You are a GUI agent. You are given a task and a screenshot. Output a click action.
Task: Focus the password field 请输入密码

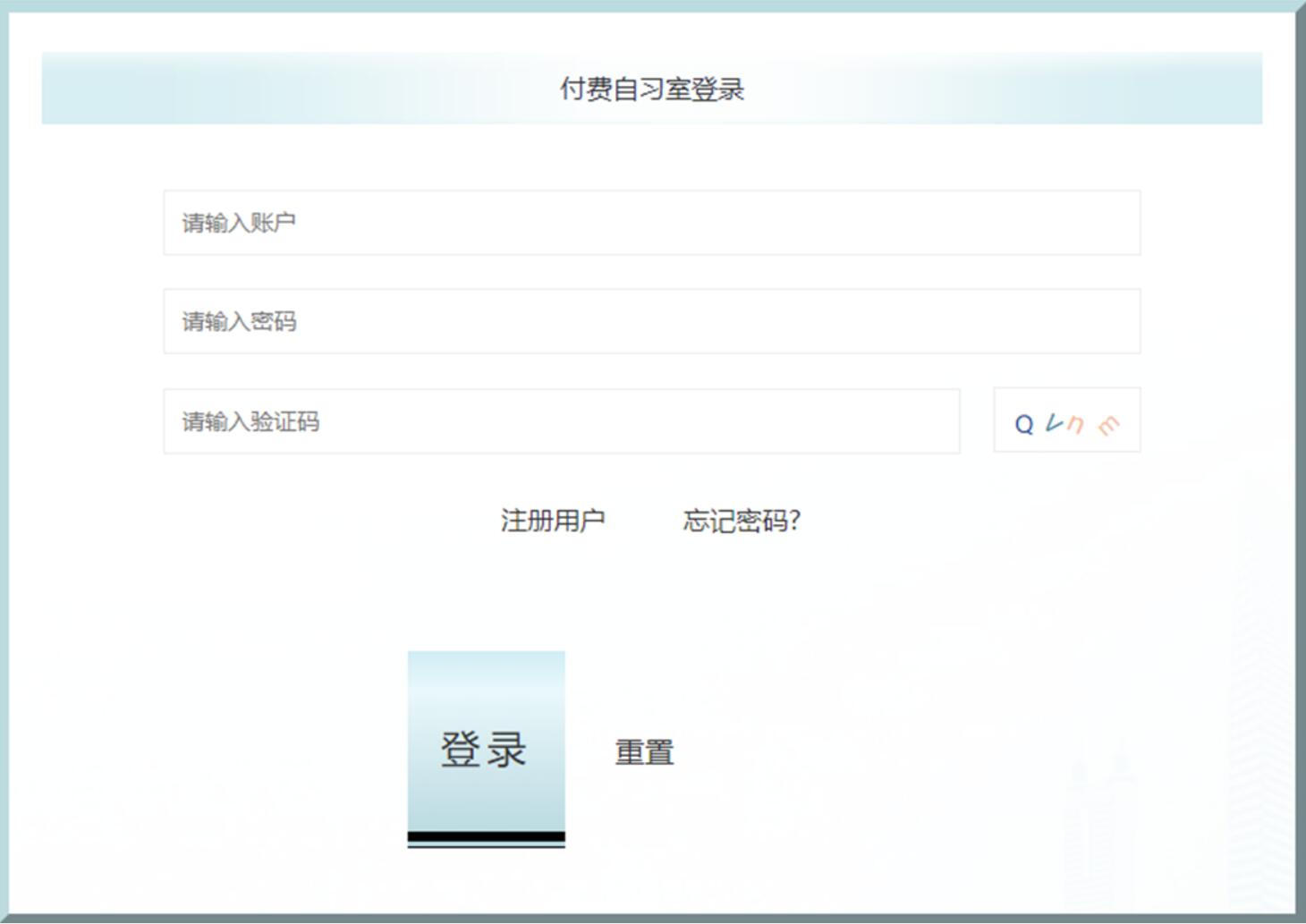(651, 321)
